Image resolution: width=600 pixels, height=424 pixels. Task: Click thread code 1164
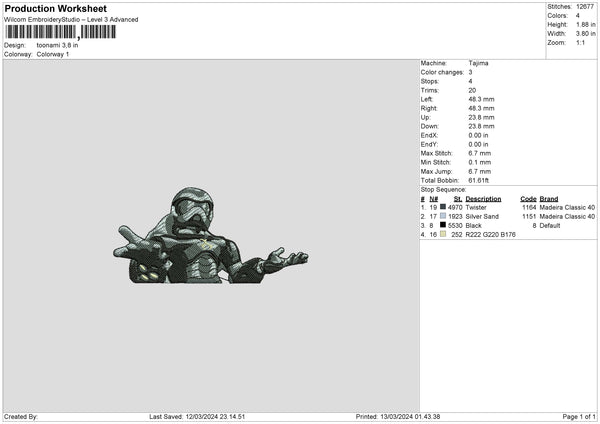click(529, 207)
